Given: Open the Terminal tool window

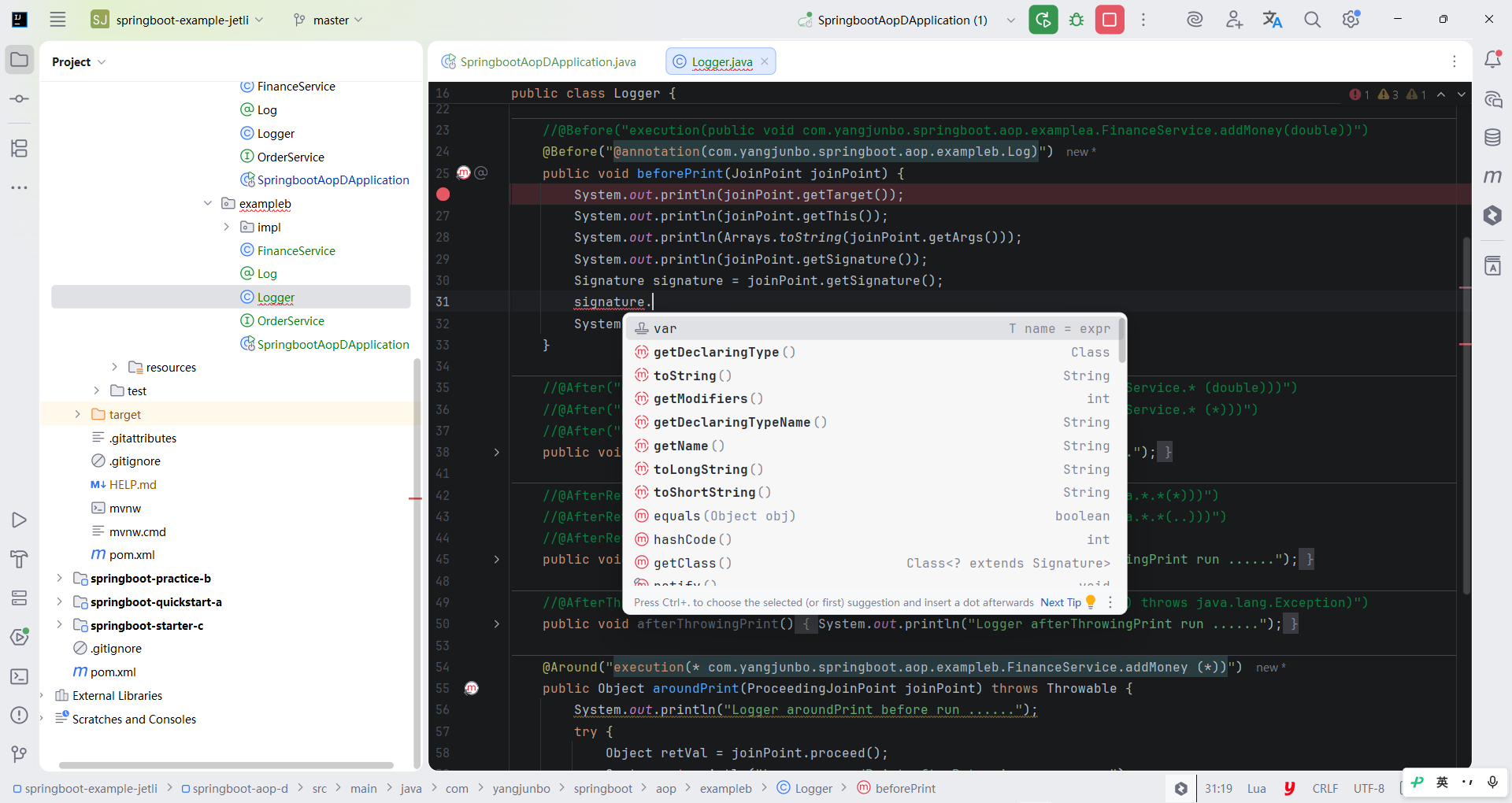Looking at the screenshot, I should [20, 676].
